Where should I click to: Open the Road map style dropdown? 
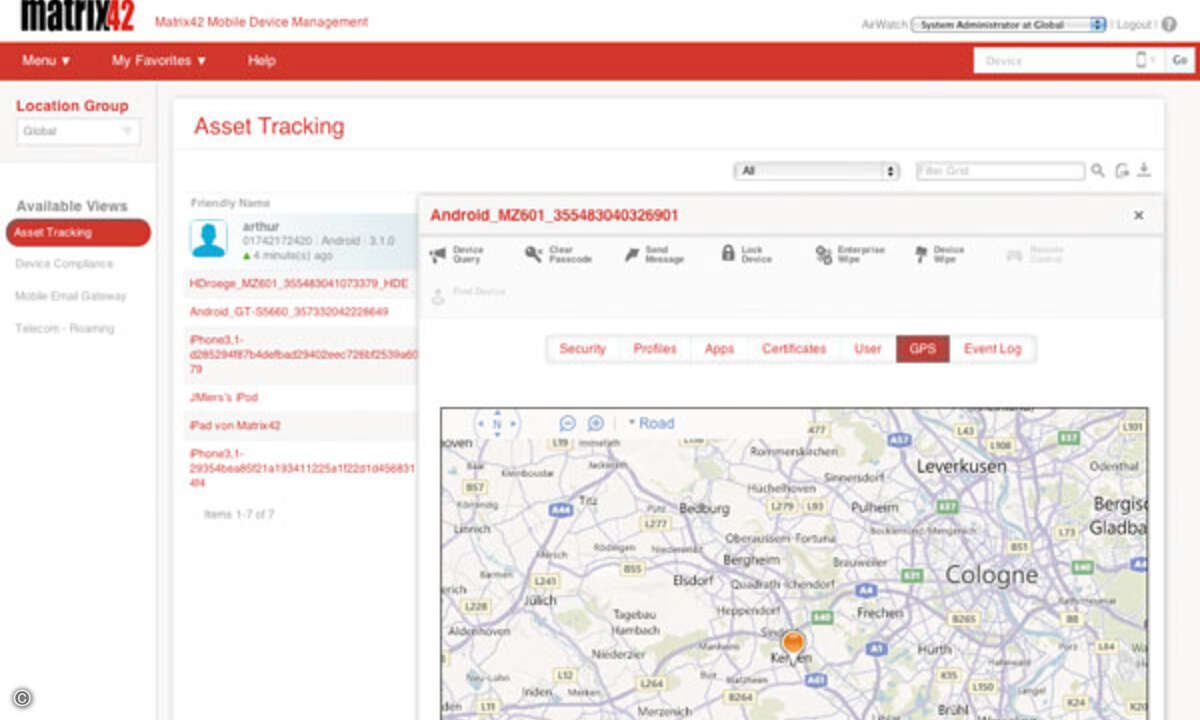click(651, 423)
